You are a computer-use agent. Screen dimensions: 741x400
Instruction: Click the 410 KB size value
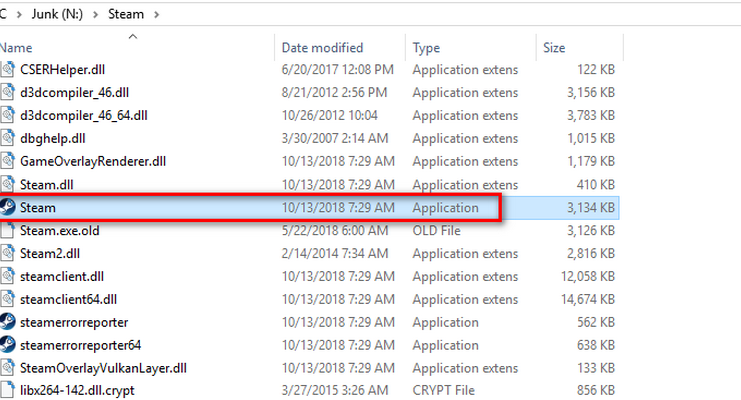tap(595, 184)
